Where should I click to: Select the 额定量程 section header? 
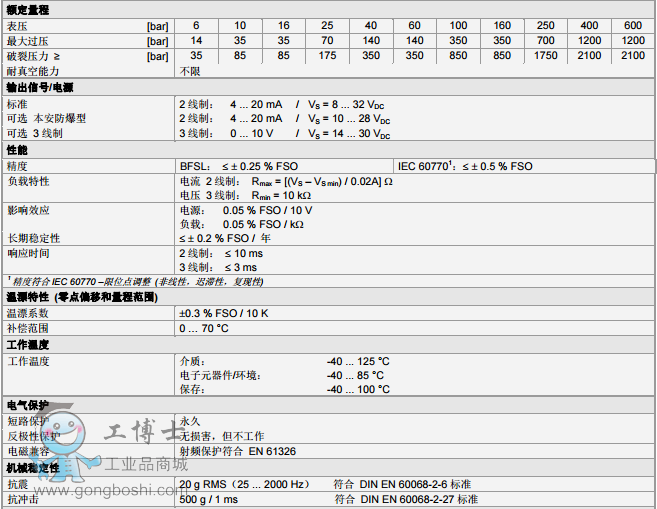coord(28,10)
